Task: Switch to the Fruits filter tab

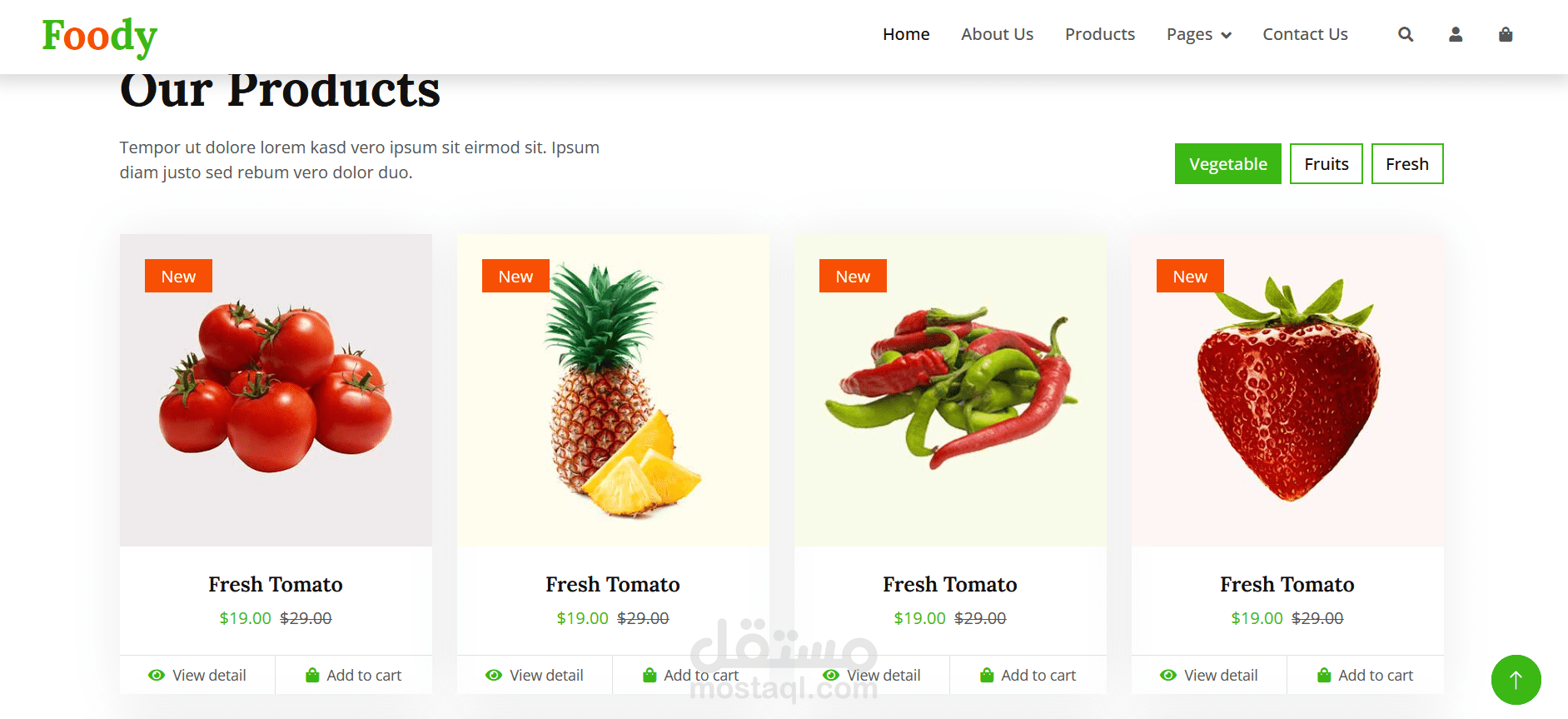Action: [x=1326, y=164]
